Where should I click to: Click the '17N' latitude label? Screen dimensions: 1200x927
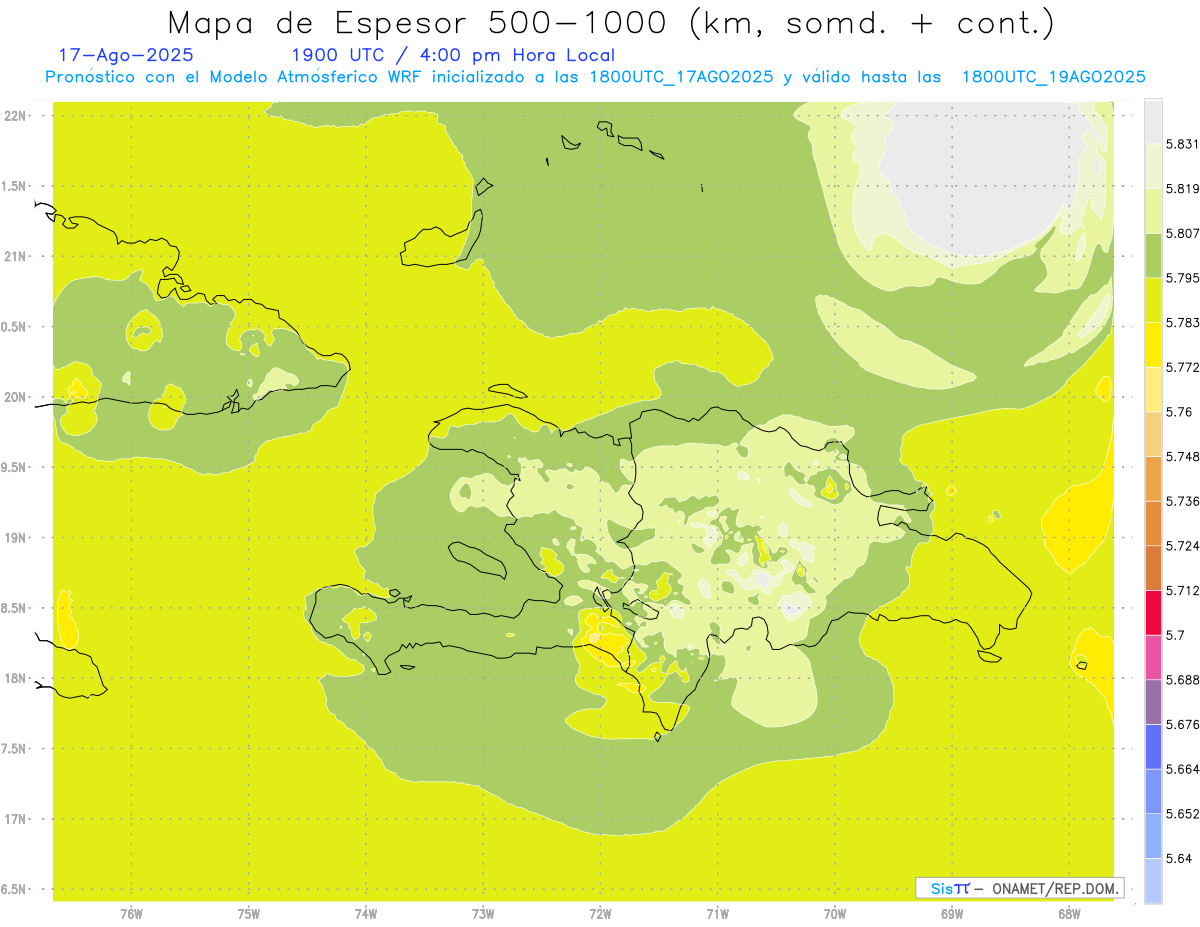click(14, 819)
